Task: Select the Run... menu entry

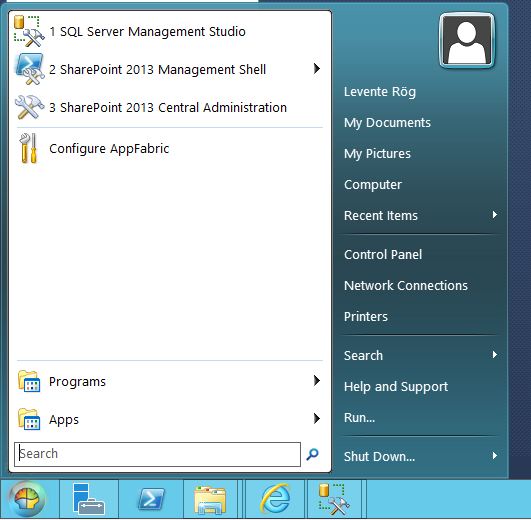Action: pos(359,418)
